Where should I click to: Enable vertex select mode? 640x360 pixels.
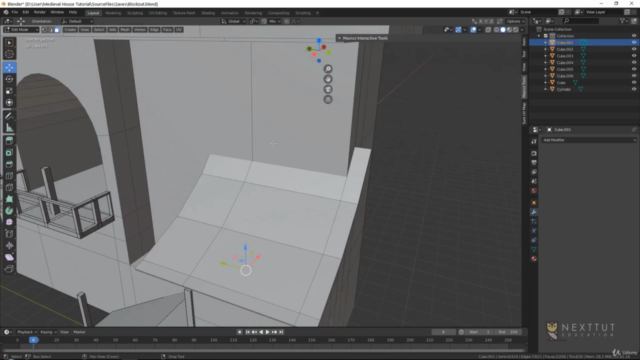tap(44, 30)
